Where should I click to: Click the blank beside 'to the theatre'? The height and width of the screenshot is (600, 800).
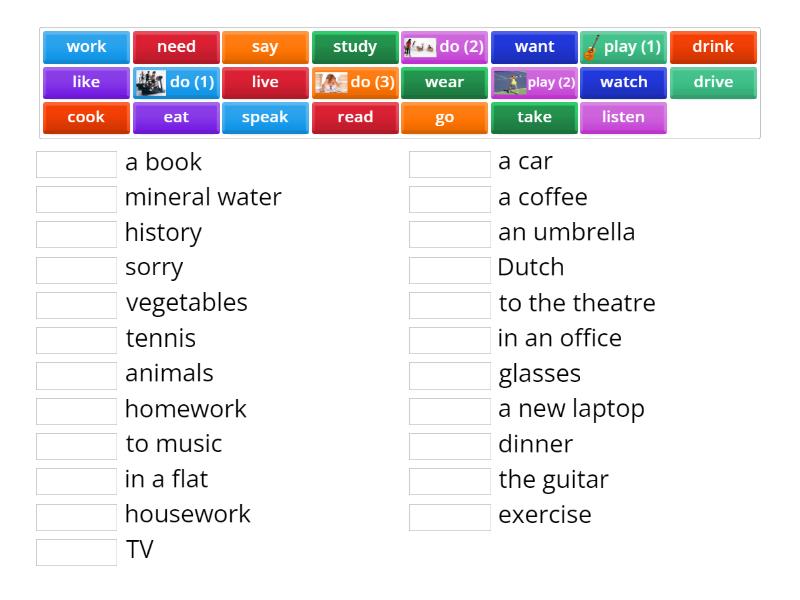(449, 303)
